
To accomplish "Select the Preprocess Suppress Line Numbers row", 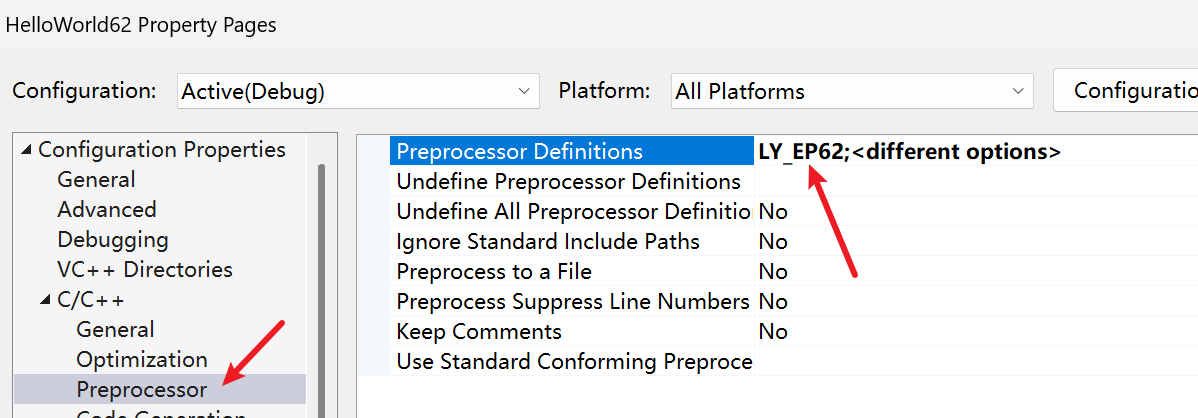I will 572,302.
